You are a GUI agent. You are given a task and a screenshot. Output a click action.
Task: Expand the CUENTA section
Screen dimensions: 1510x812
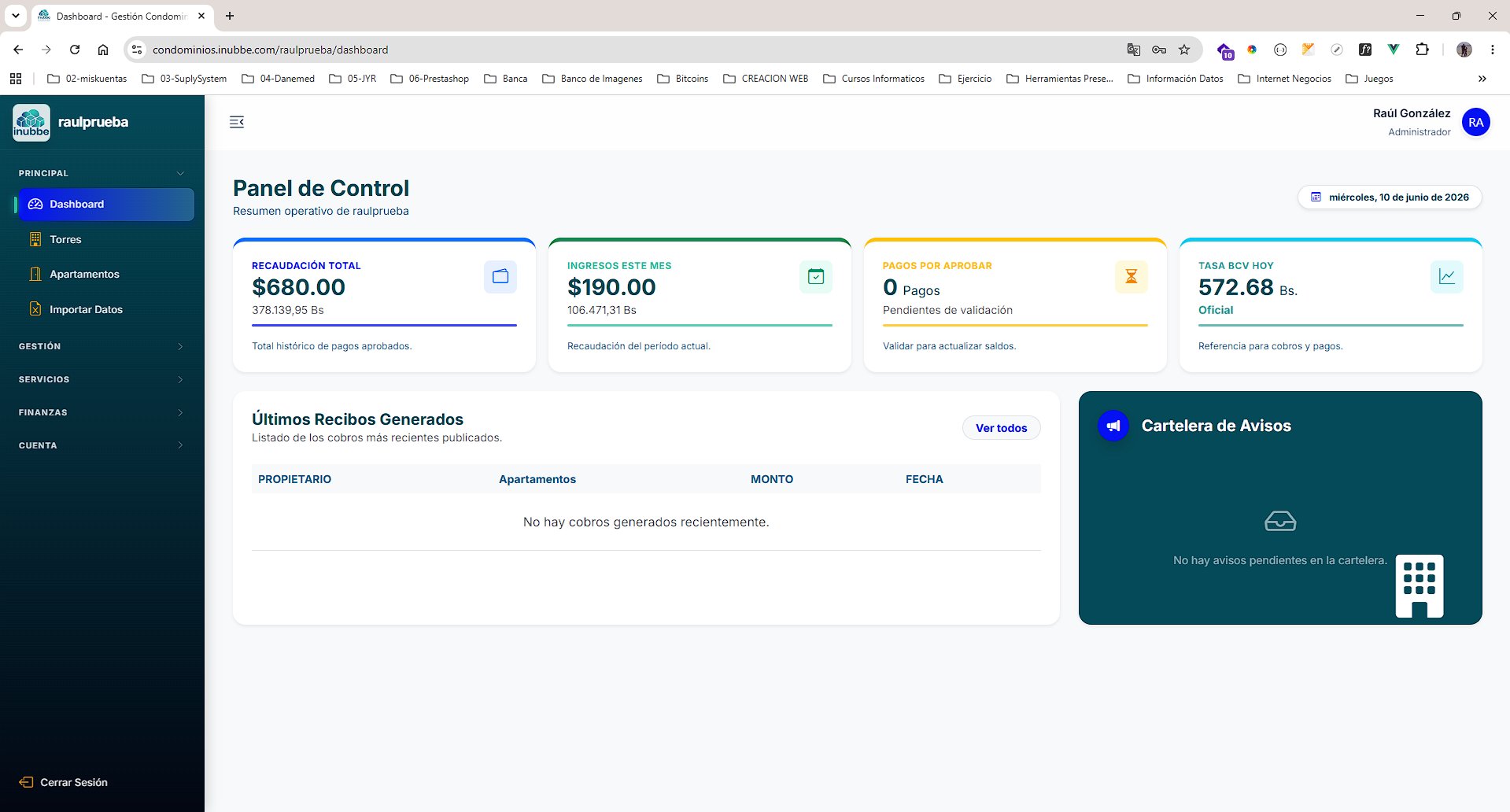(x=102, y=445)
